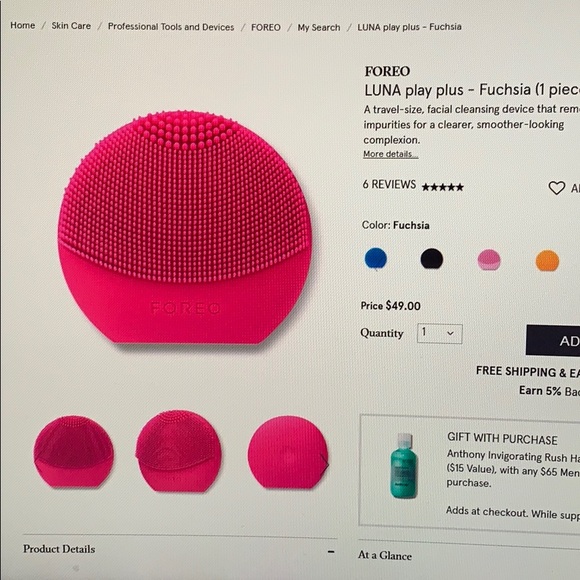The image size is (580, 580).
Task: Go to My Search breadcrumb
Action: [319, 27]
